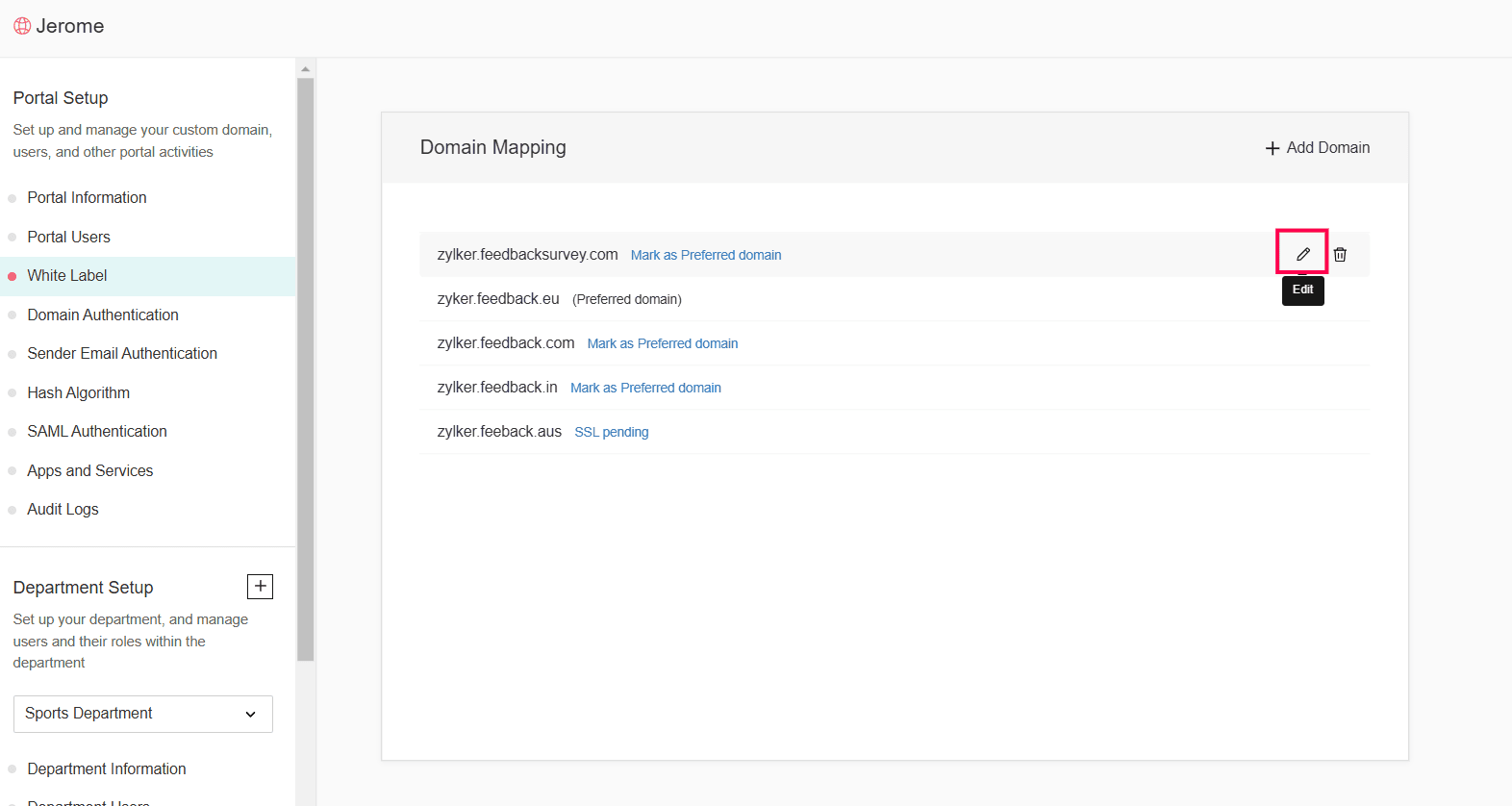The image size is (1512, 806).
Task: Open the Sports Department dropdown
Action: pos(142,714)
